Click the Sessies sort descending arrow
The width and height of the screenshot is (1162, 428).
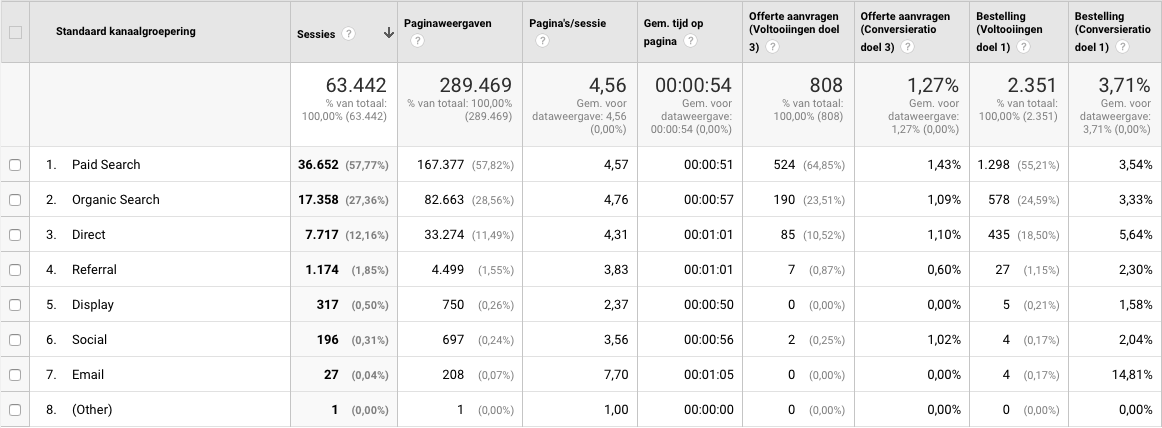(387, 33)
